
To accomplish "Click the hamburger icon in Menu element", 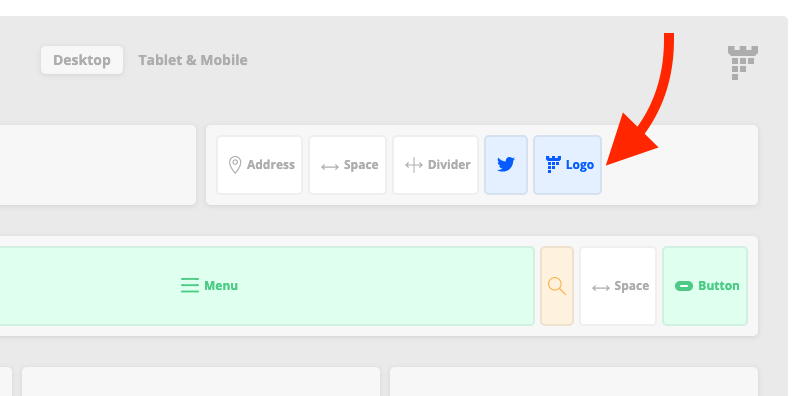I will (190, 285).
